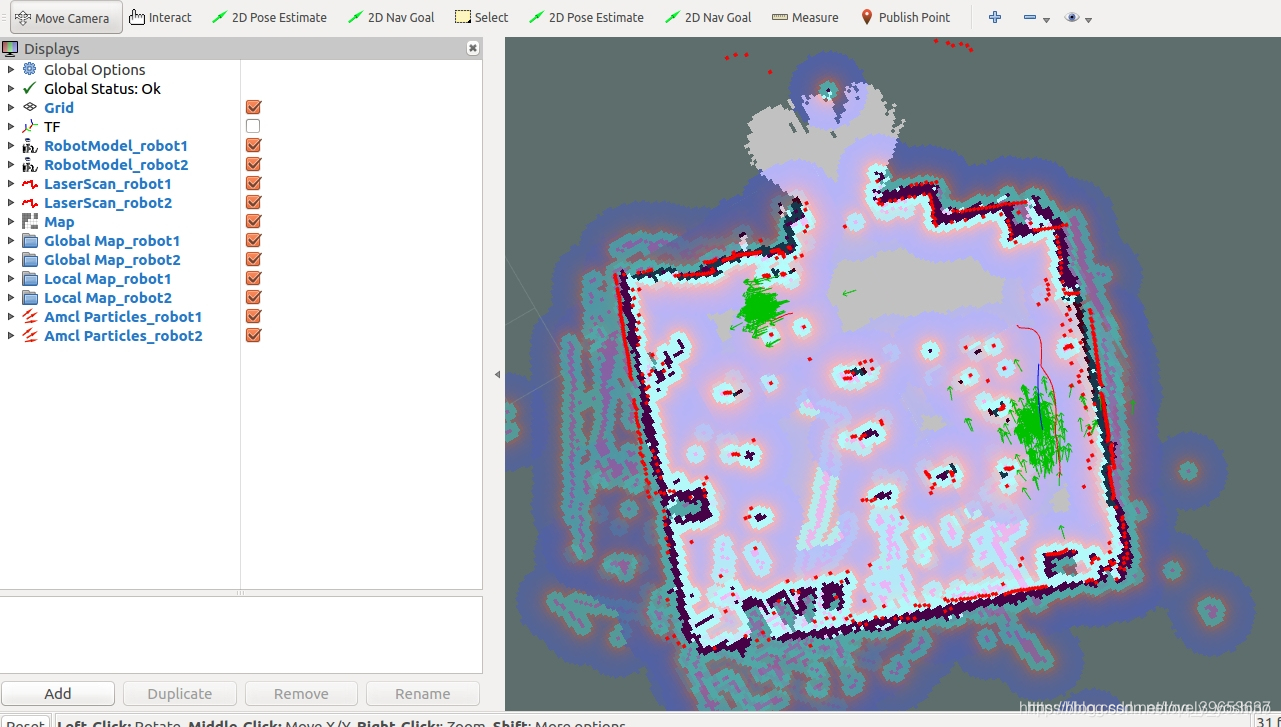
Task: Click the Displays panel monitor icon
Action: point(10,48)
